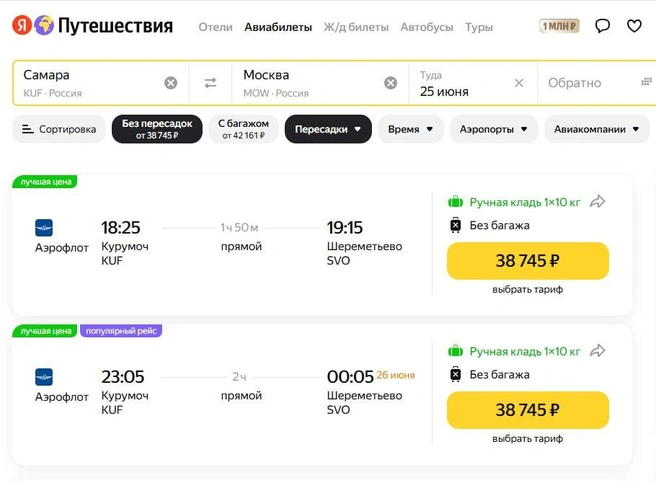This screenshot has height=483, width=656.
Task: Toggle the С багажом filter
Action: (x=243, y=129)
